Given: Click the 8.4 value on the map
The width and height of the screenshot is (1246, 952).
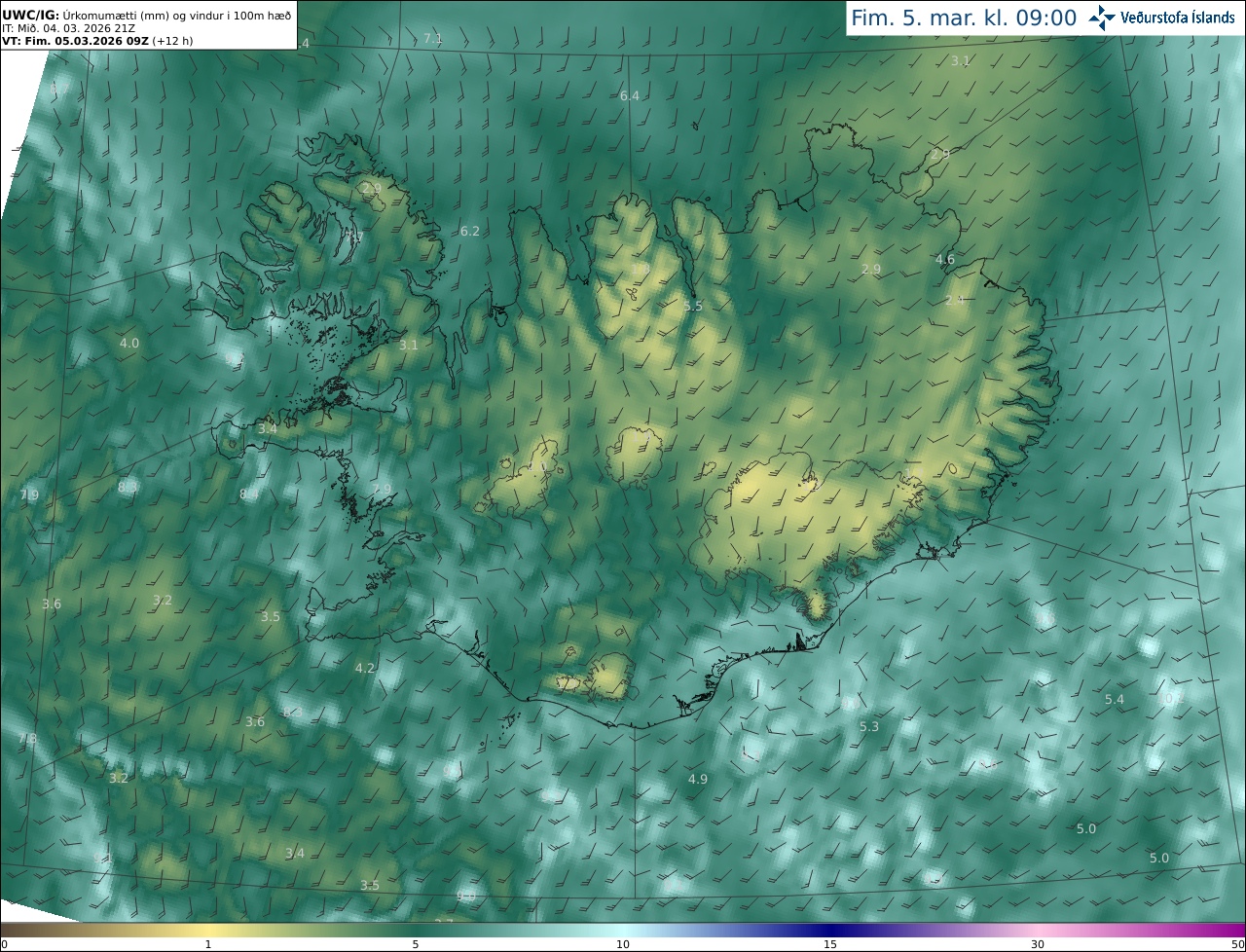Looking at the screenshot, I should [x=249, y=494].
